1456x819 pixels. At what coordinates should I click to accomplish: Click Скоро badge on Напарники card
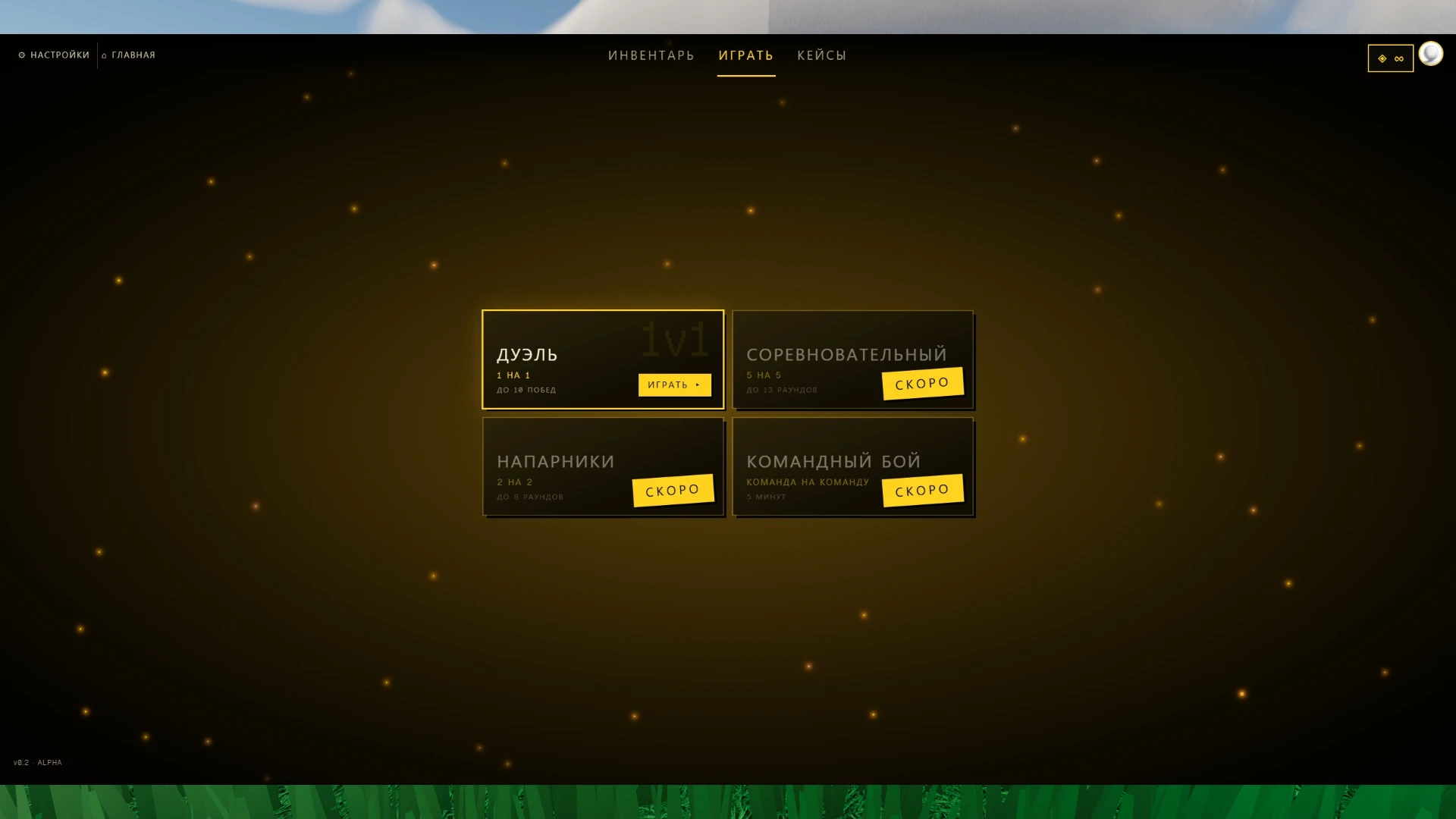pos(673,491)
